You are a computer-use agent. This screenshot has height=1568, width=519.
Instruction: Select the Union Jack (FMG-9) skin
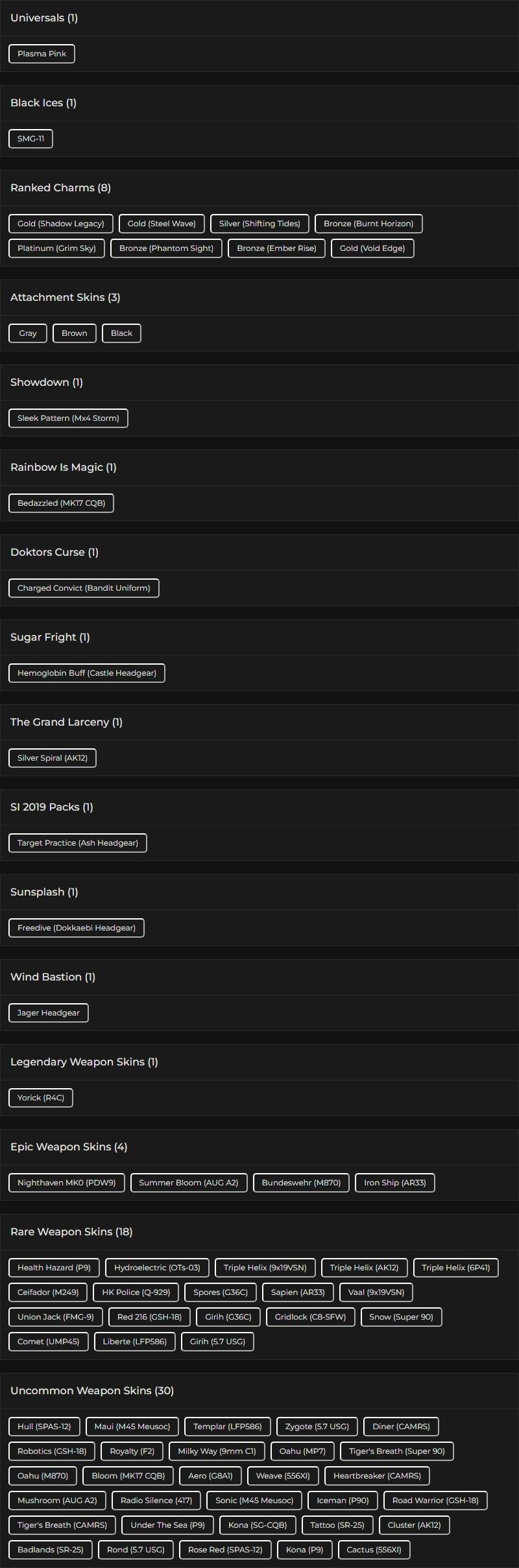pos(56,1317)
